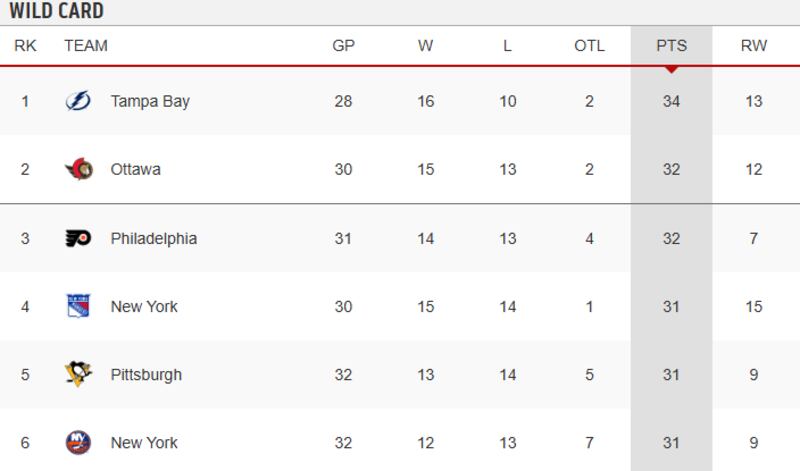
Task: Sort by the RW column header
Action: (754, 46)
